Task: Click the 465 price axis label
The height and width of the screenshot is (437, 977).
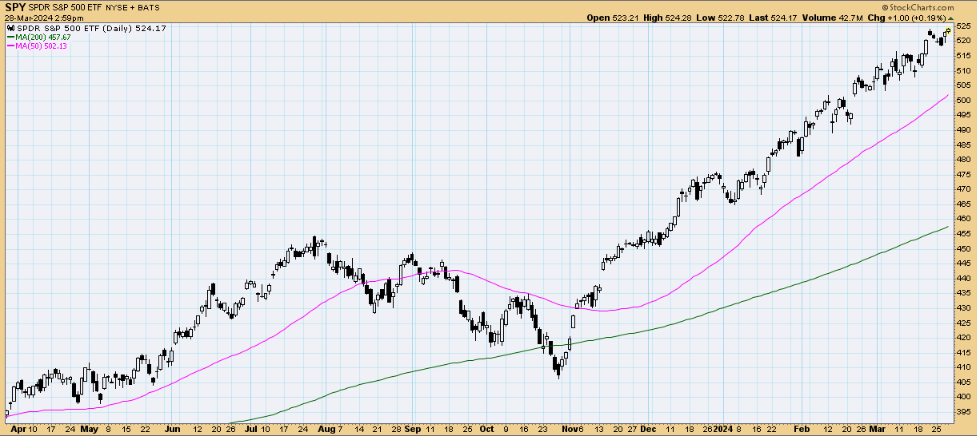Action: (962, 204)
